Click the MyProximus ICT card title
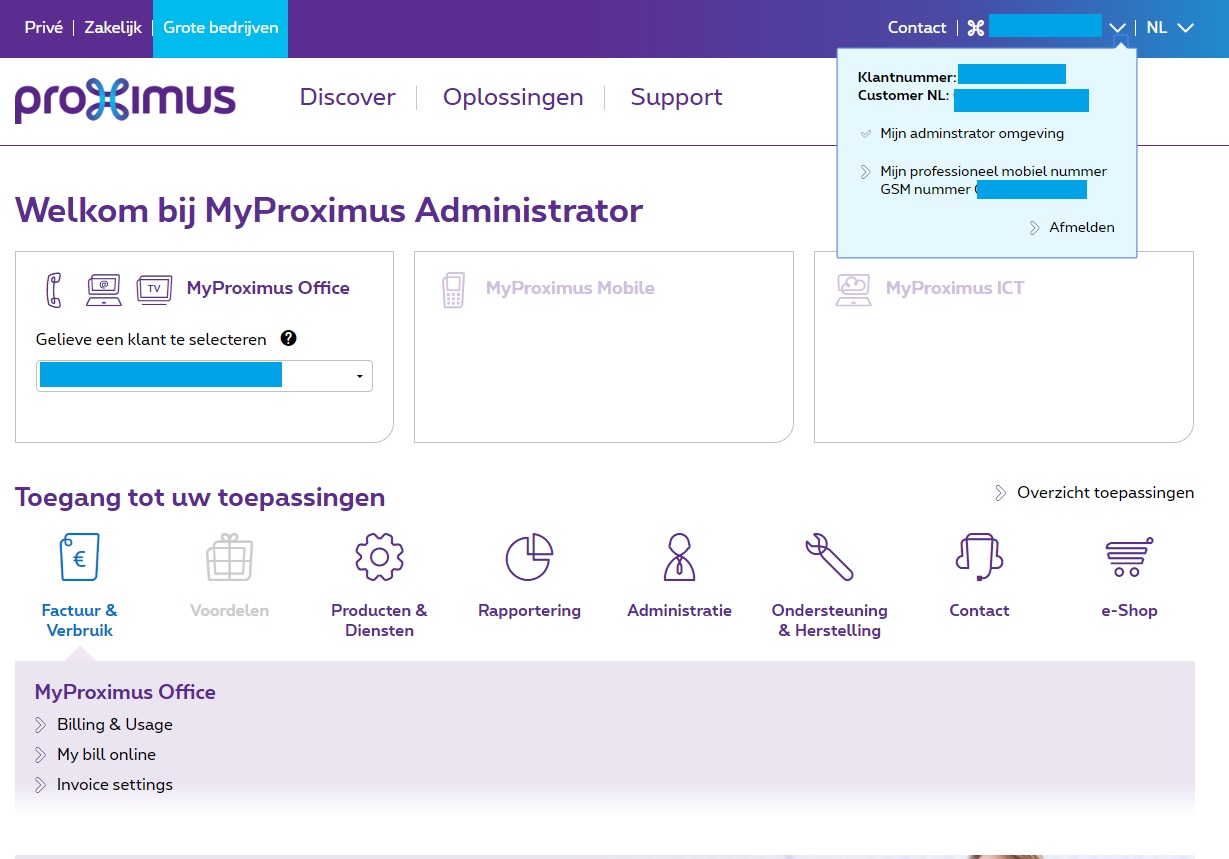The width and height of the screenshot is (1229, 859). [x=955, y=289]
